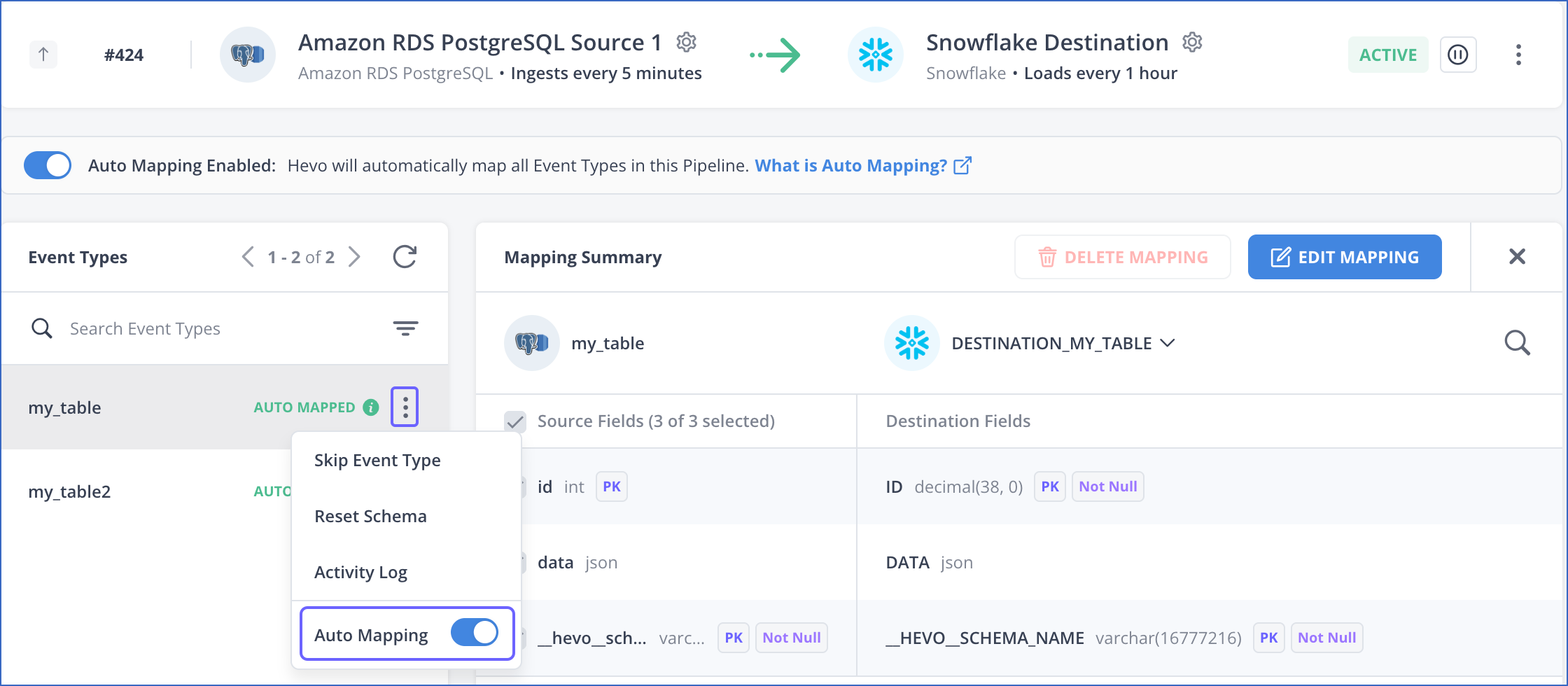Select my_table event type row
This screenshot has height=686, width=1568.
coord(224,407)
